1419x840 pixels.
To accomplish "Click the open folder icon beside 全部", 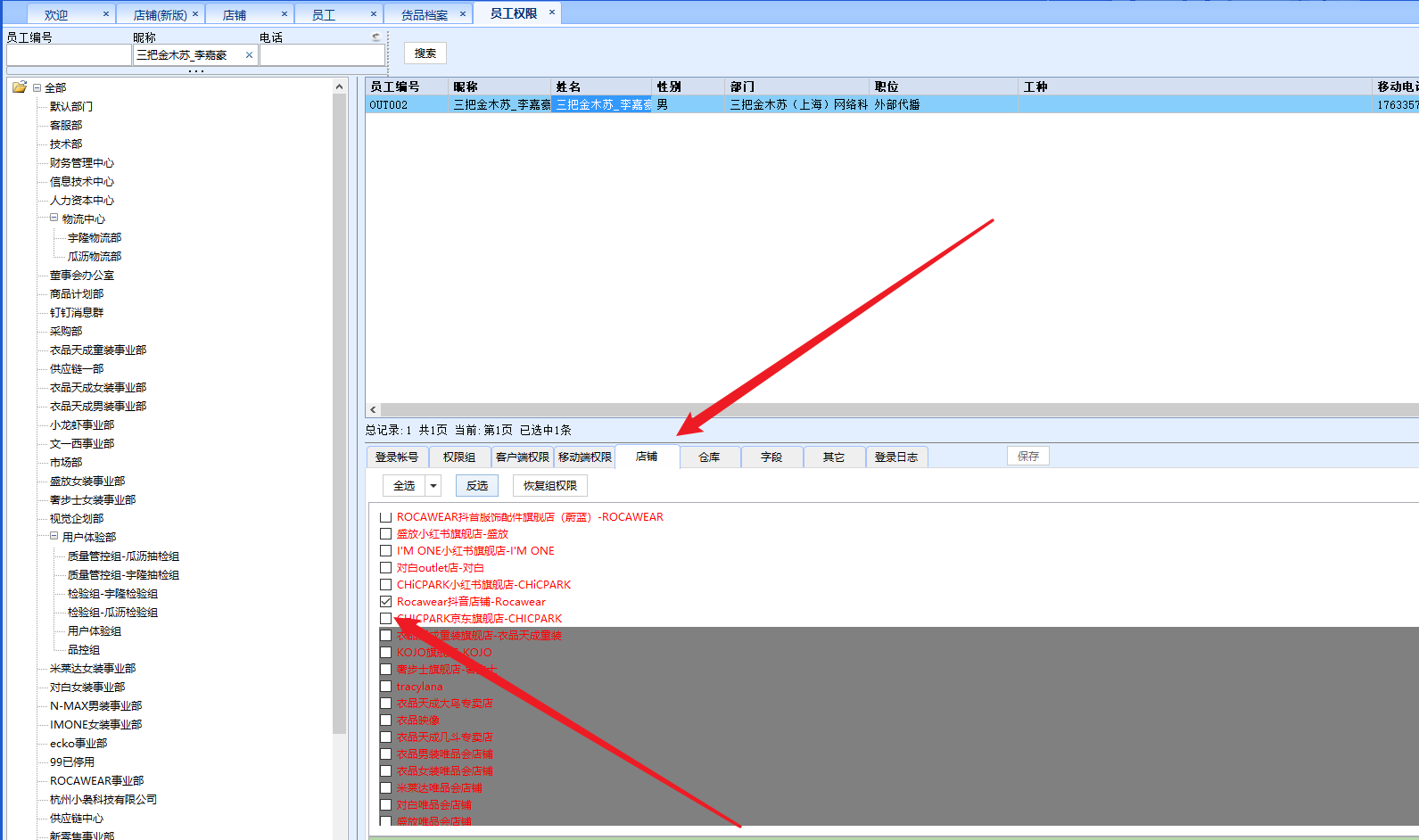I will click(20, 87).
